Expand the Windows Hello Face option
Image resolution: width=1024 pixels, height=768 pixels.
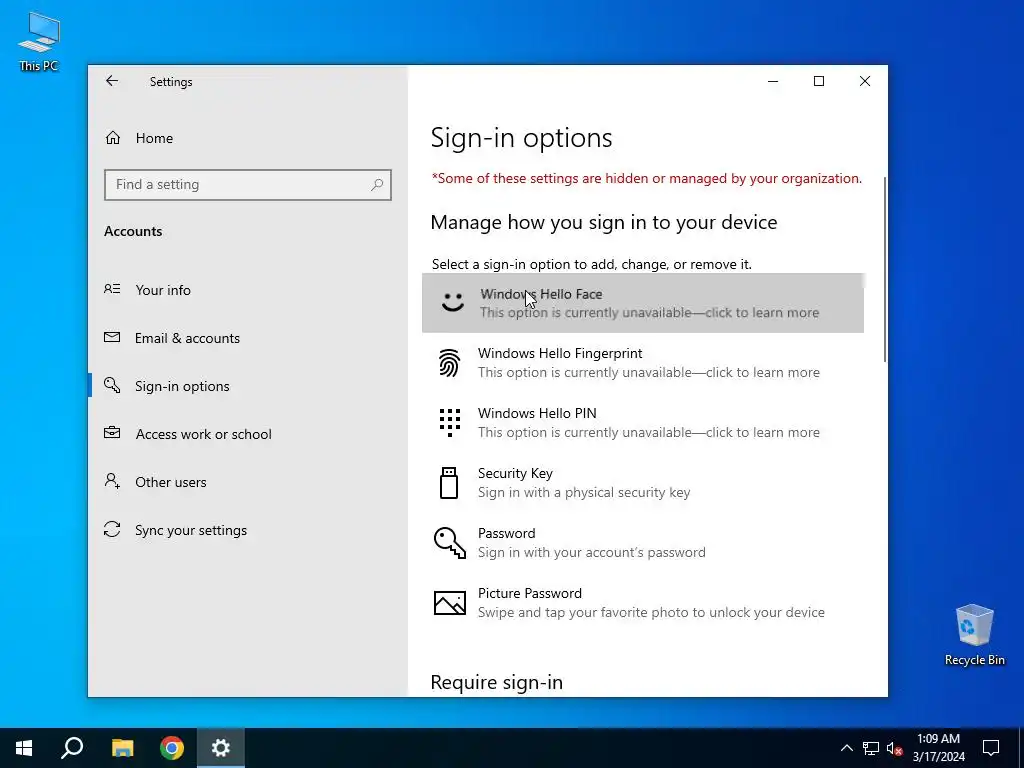tap(643, 303)
